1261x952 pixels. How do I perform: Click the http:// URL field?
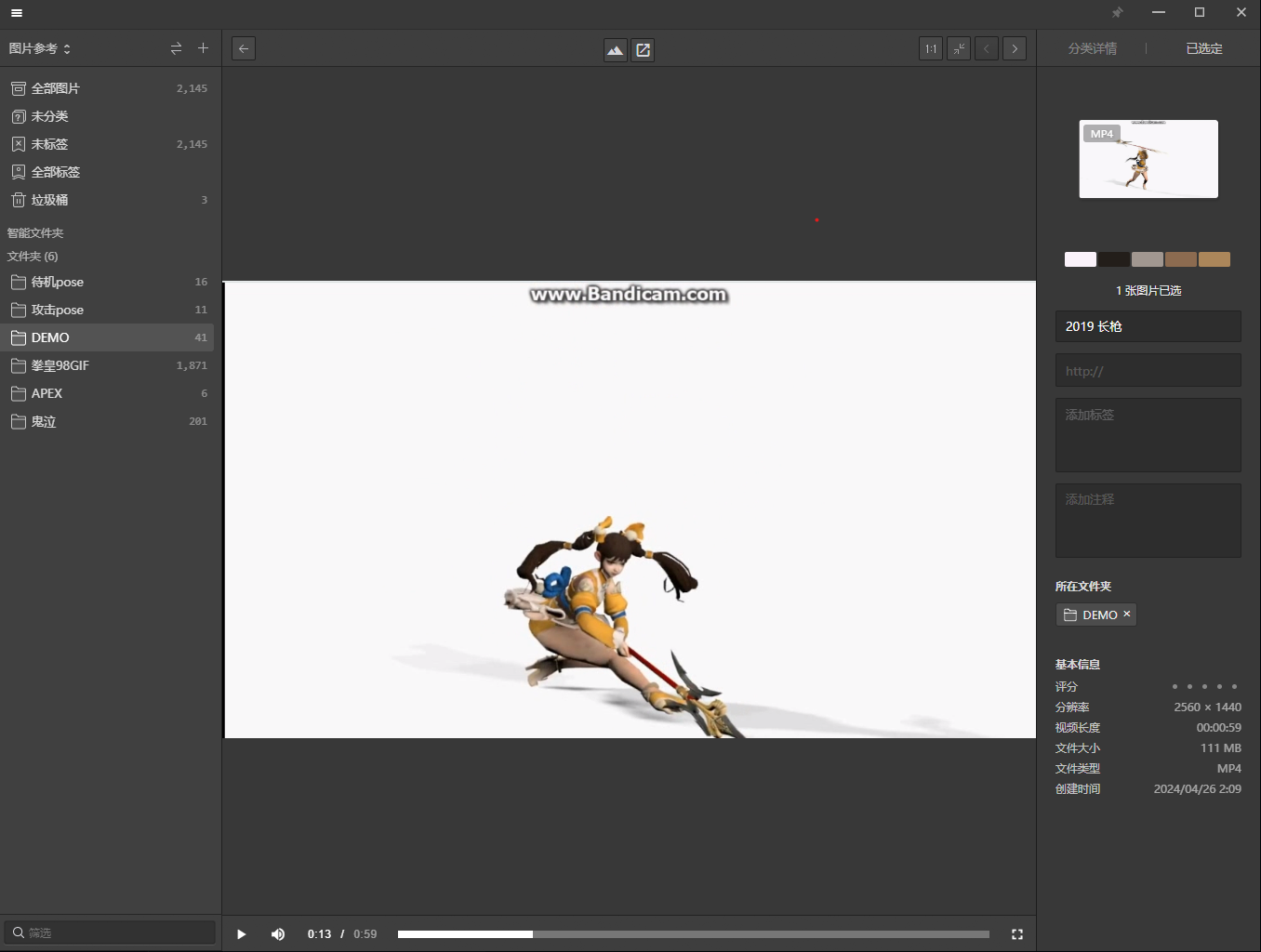coord(1148,370)
